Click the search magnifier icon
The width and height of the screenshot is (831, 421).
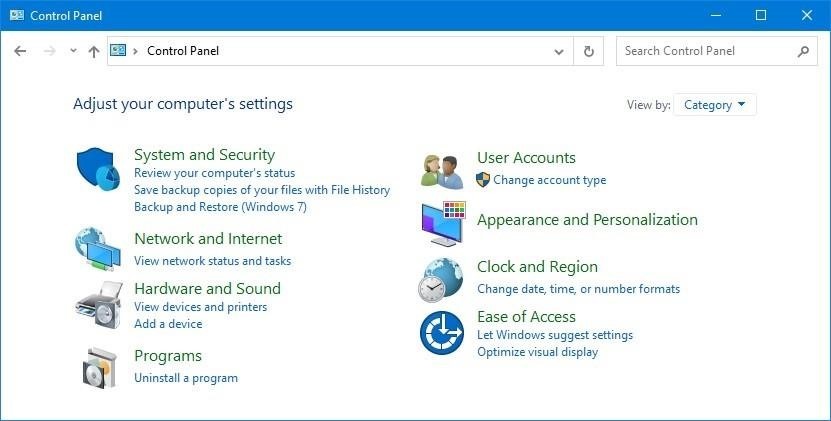coord(803,51)
